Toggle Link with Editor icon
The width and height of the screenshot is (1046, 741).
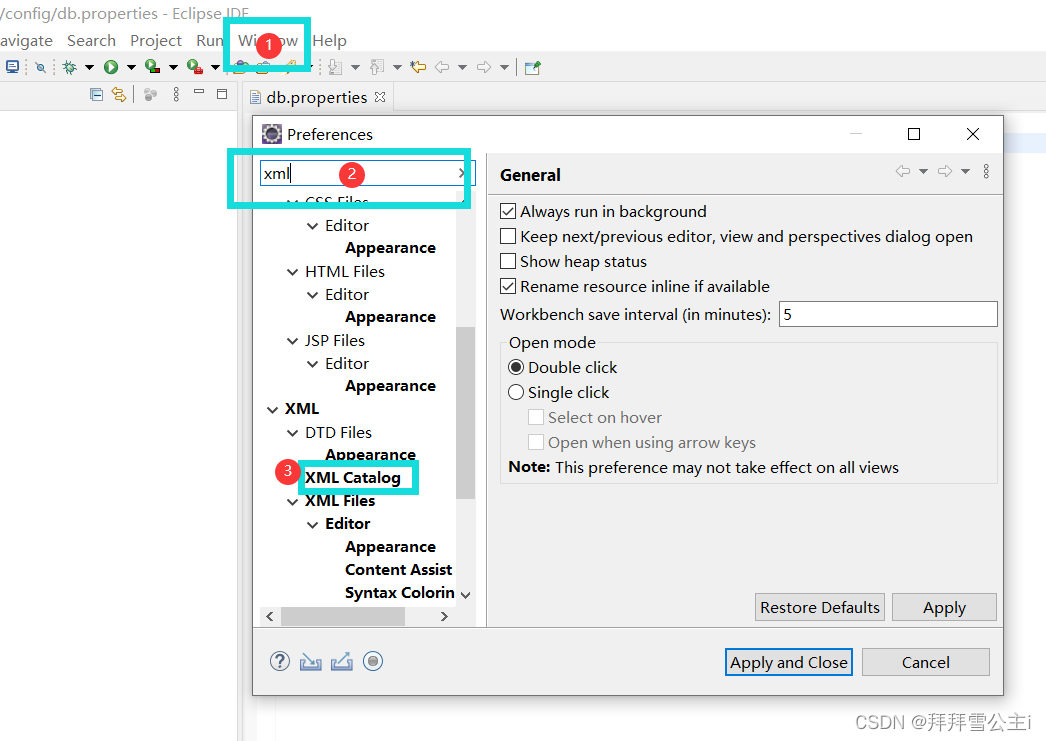pos(119,95)
